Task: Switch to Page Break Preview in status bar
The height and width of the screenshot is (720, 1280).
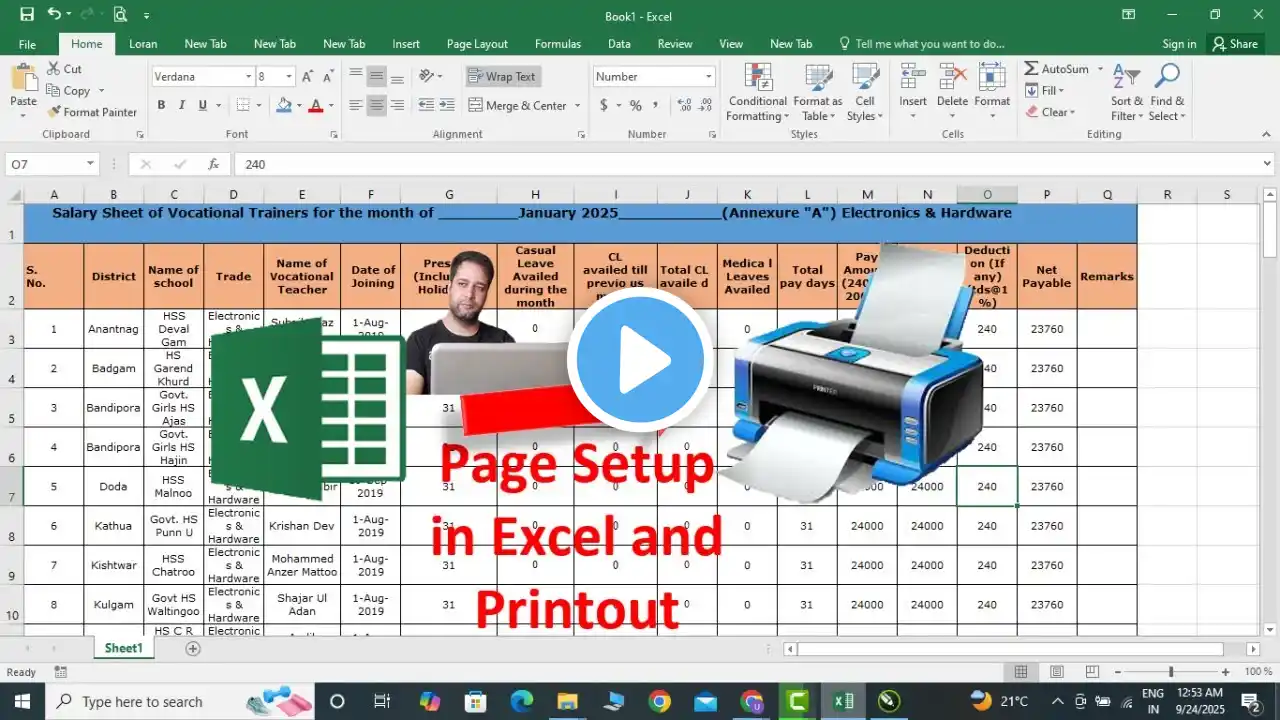Action: [x=1092, y=672]
